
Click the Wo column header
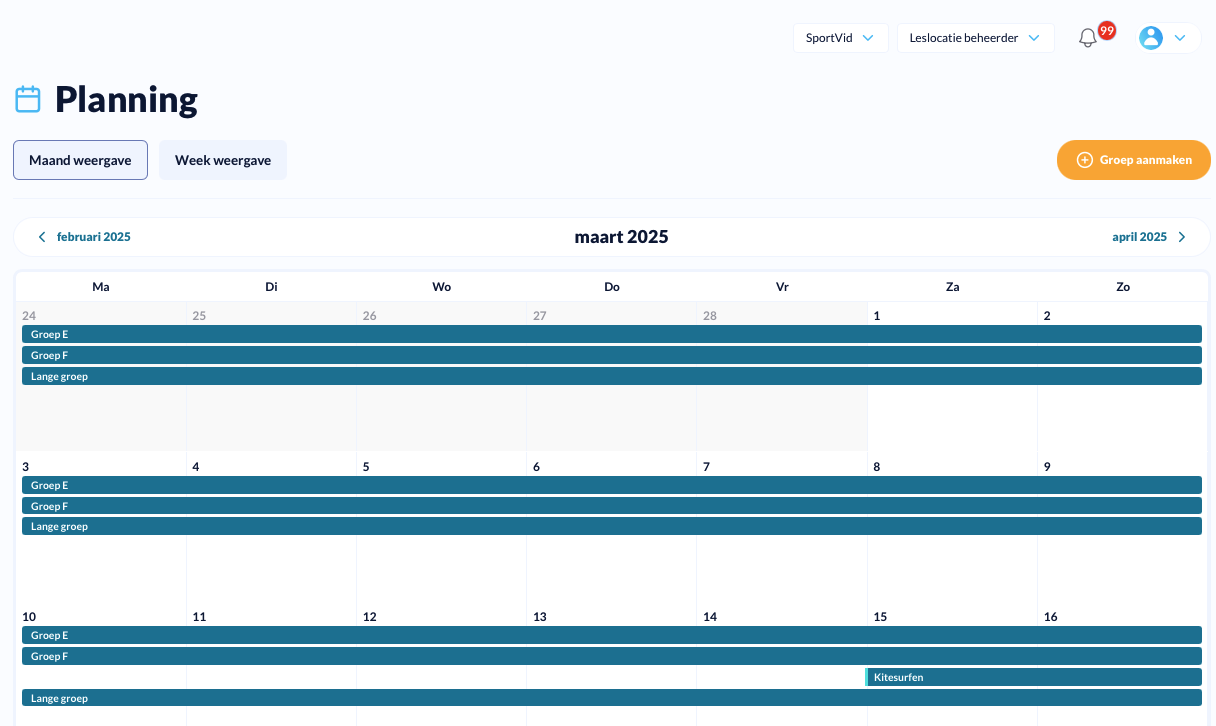[x=442, y=287]
